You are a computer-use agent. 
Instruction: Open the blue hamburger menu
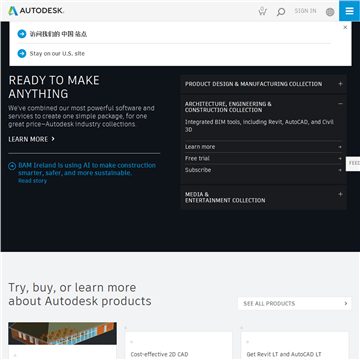pos(349,11)
